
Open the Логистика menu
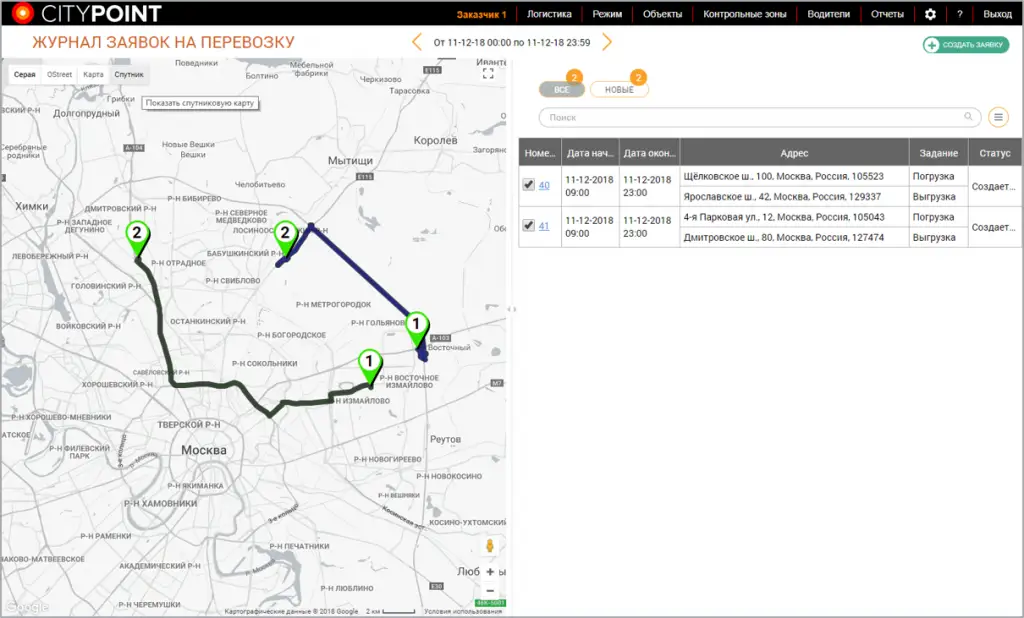point(549,14)
